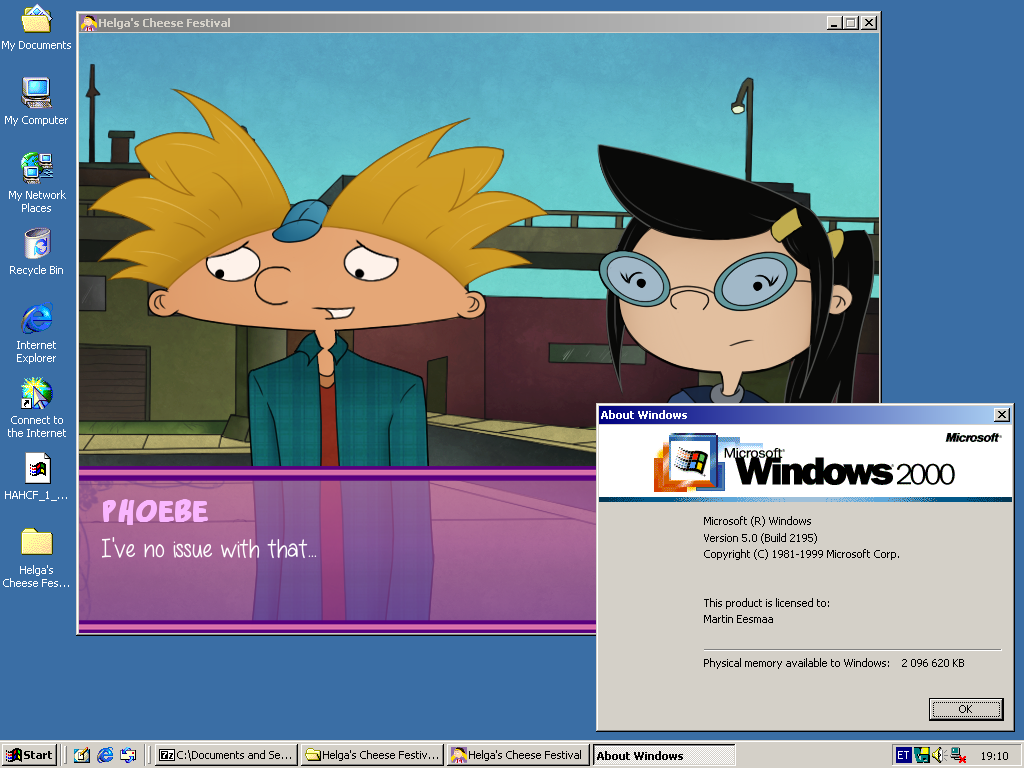Click the 19:10 system clock
The width and height of the screenshot is (1024, 768).
coord(994,756)
